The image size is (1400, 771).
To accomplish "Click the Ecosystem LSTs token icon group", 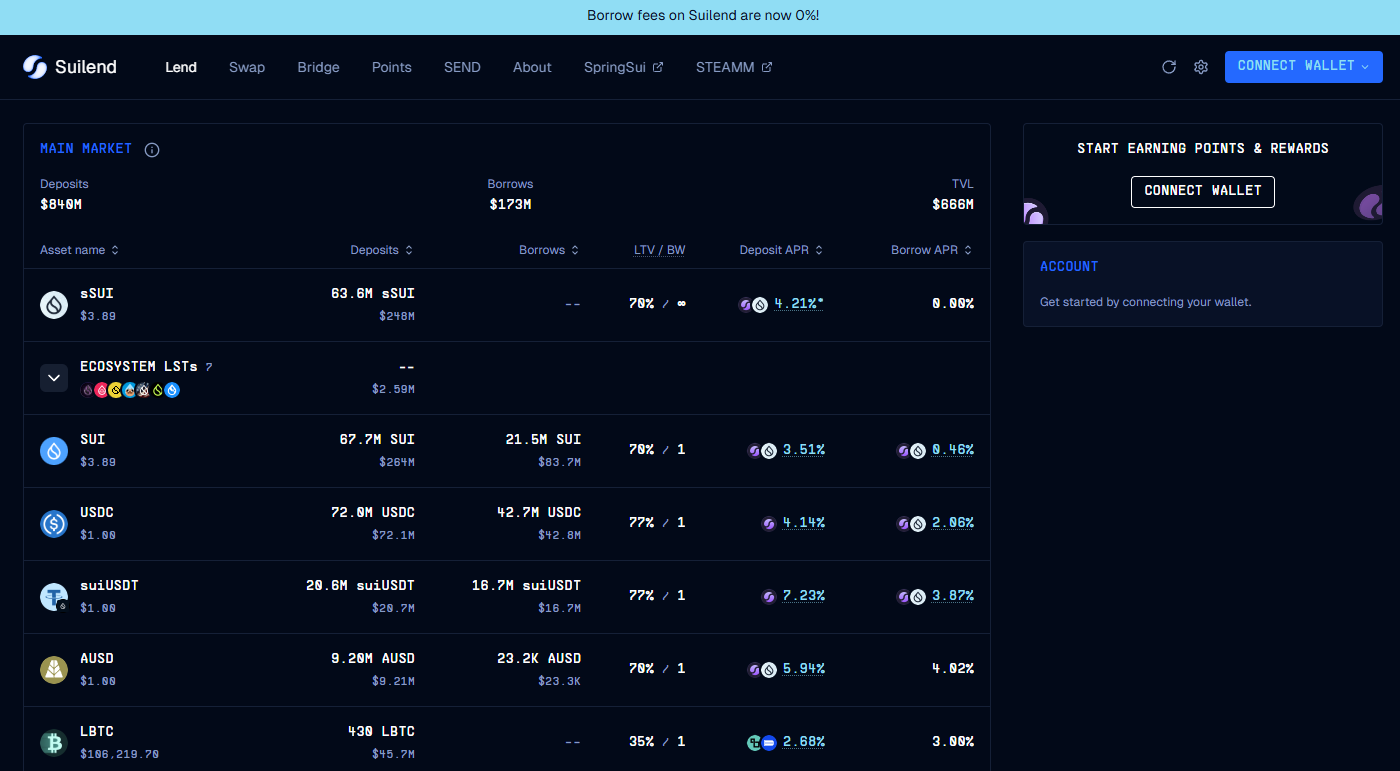I will coord(130,390).
